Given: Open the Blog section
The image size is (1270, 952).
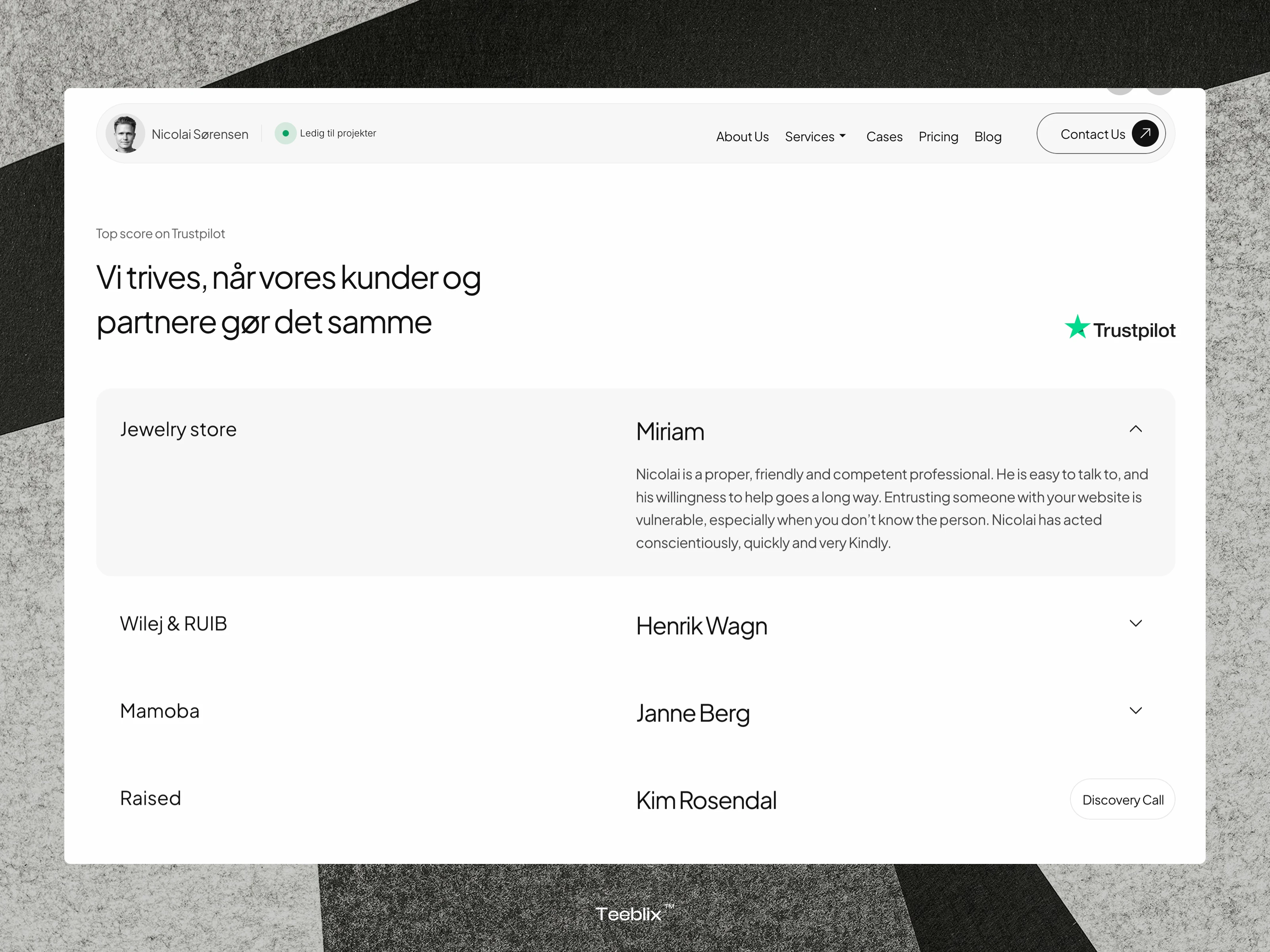Looking at the screenshot, I should [x=987, y=136].
